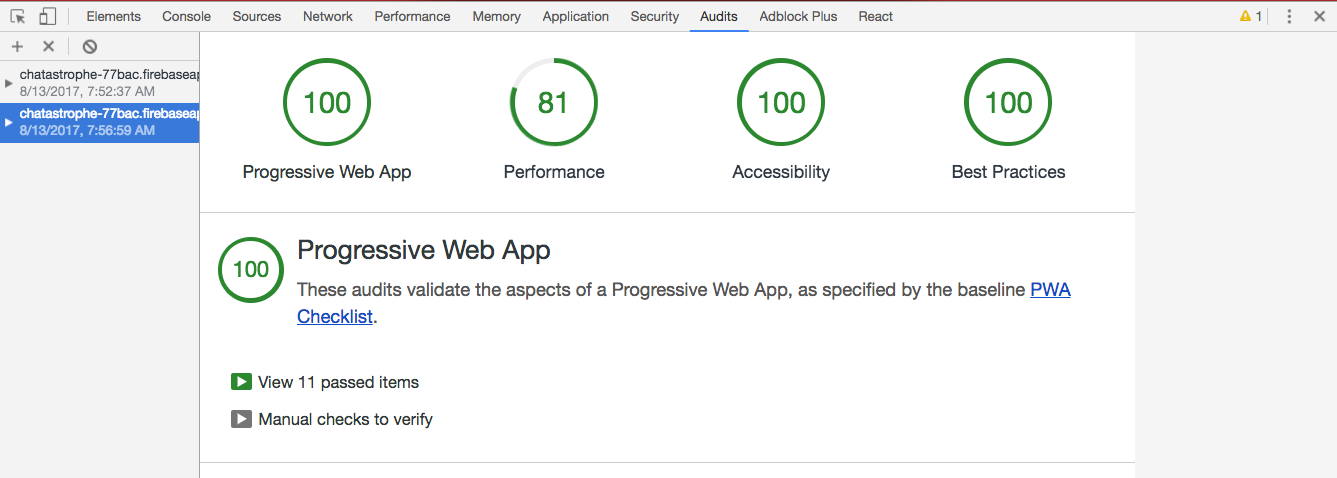Activate the inspect element picker icon

click(17, 16)
